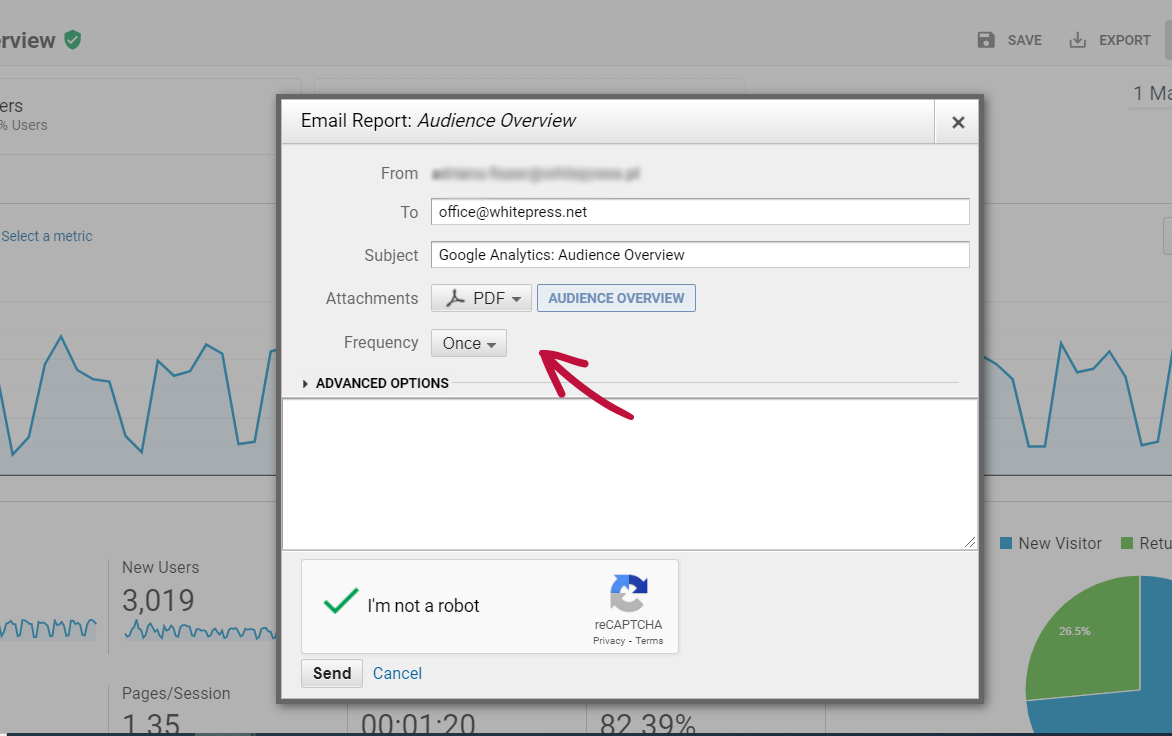Open the PDF attachment format dropdown
Viewport: 1172px width, 736px height.
pyautogui.click(x=481, y=298)
